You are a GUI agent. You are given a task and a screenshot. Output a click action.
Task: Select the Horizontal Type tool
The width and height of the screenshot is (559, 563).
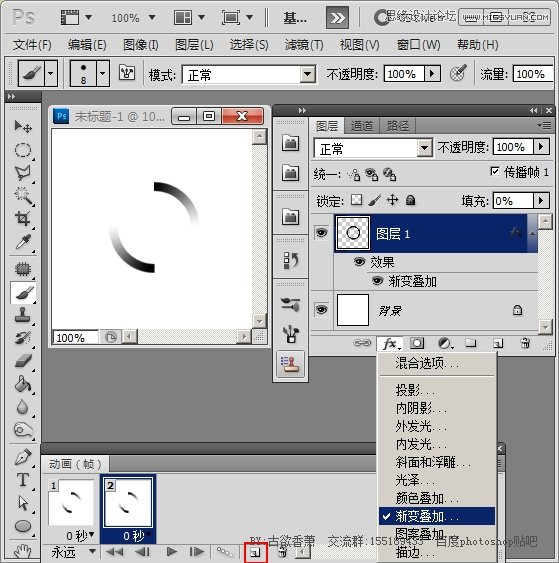tap(23, 480)
